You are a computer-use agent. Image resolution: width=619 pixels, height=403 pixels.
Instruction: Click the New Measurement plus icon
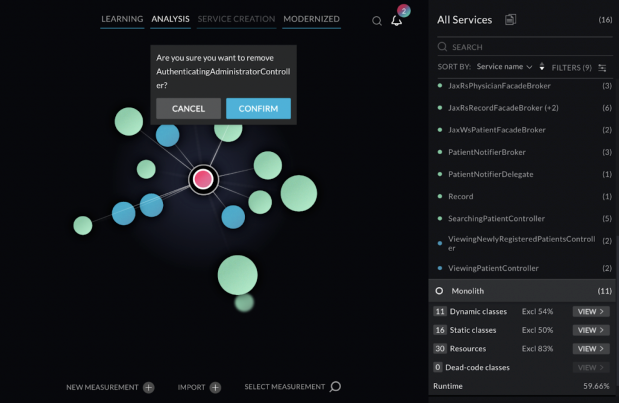[148, 387]
